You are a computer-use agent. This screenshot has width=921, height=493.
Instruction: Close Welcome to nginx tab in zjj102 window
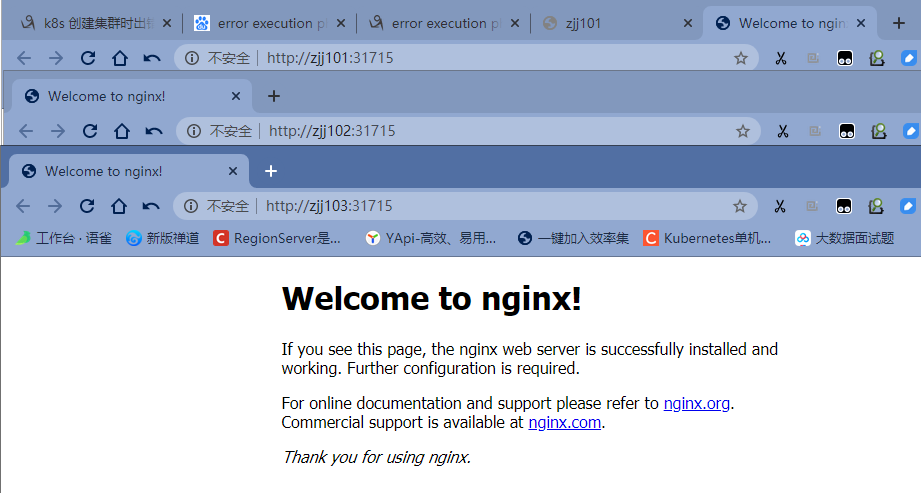point(236,96)
